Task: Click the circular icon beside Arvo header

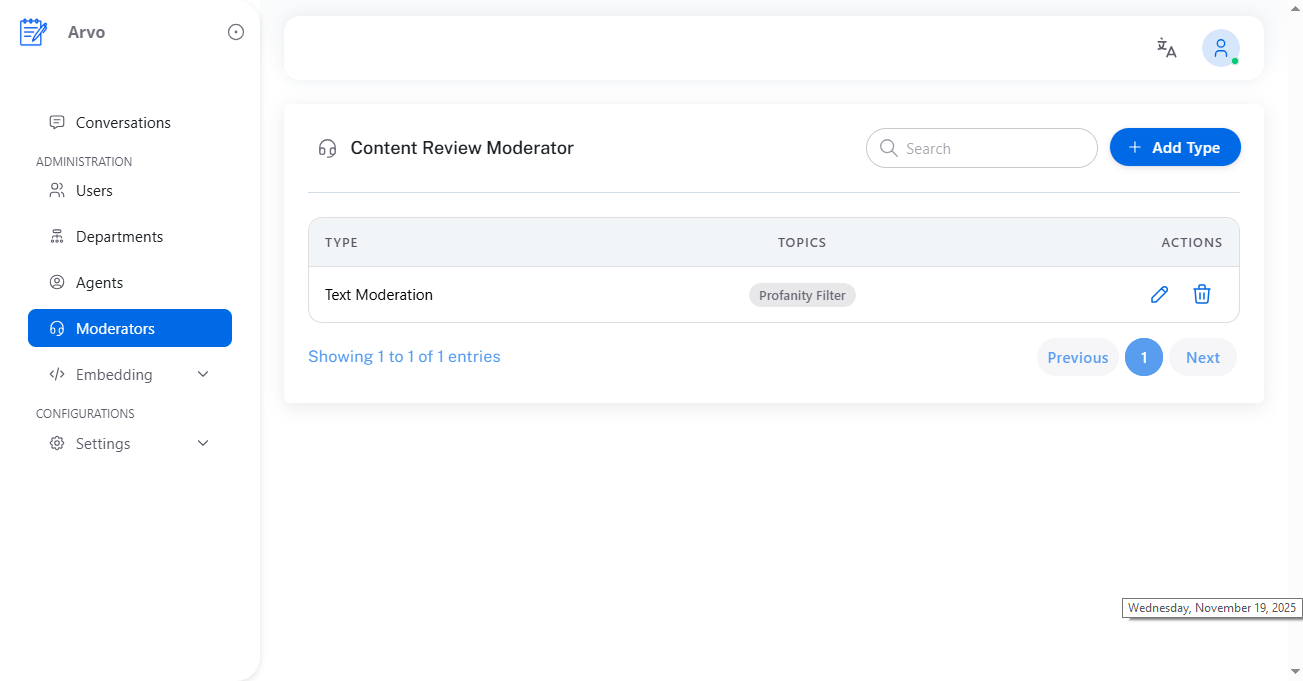Action: (x=235, y=31)
